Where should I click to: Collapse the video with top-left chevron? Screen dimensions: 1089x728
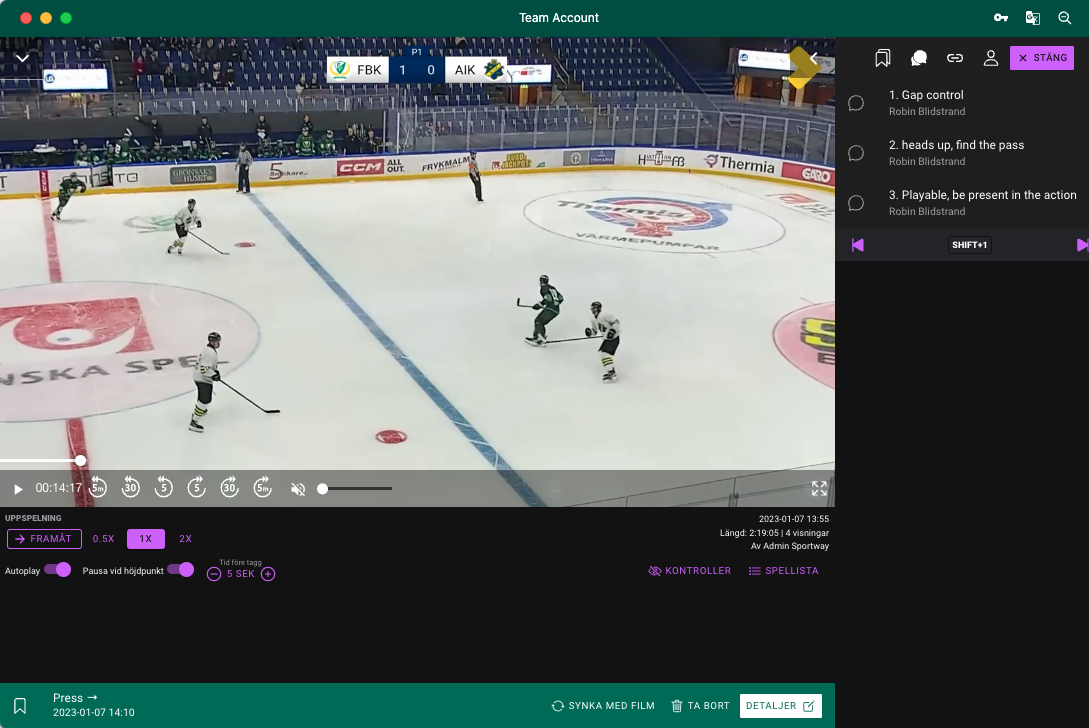pyautogui.click(x=22, y=59)
